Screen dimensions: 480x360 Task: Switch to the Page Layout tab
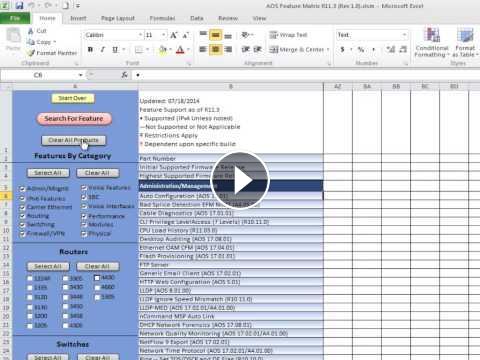tap(118, 18)
